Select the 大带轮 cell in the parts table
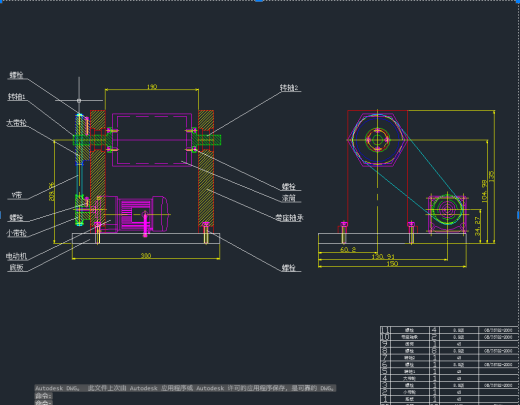This screenshot has width=520, height=405. [x=409, y=378]
